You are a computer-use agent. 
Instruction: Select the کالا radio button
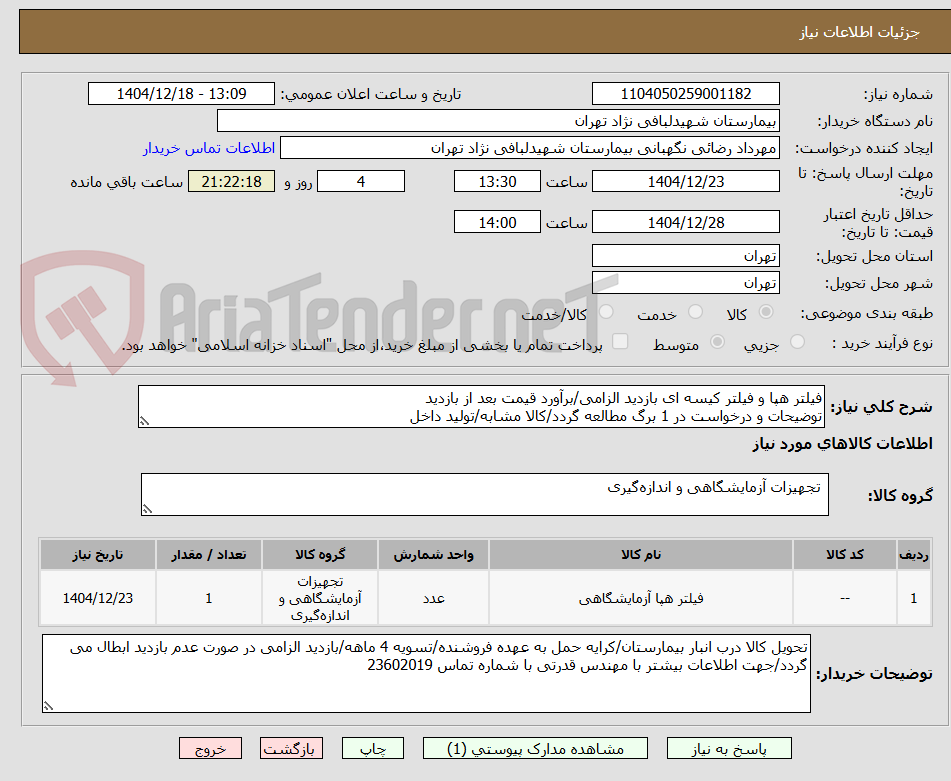(x=766, y=312)
